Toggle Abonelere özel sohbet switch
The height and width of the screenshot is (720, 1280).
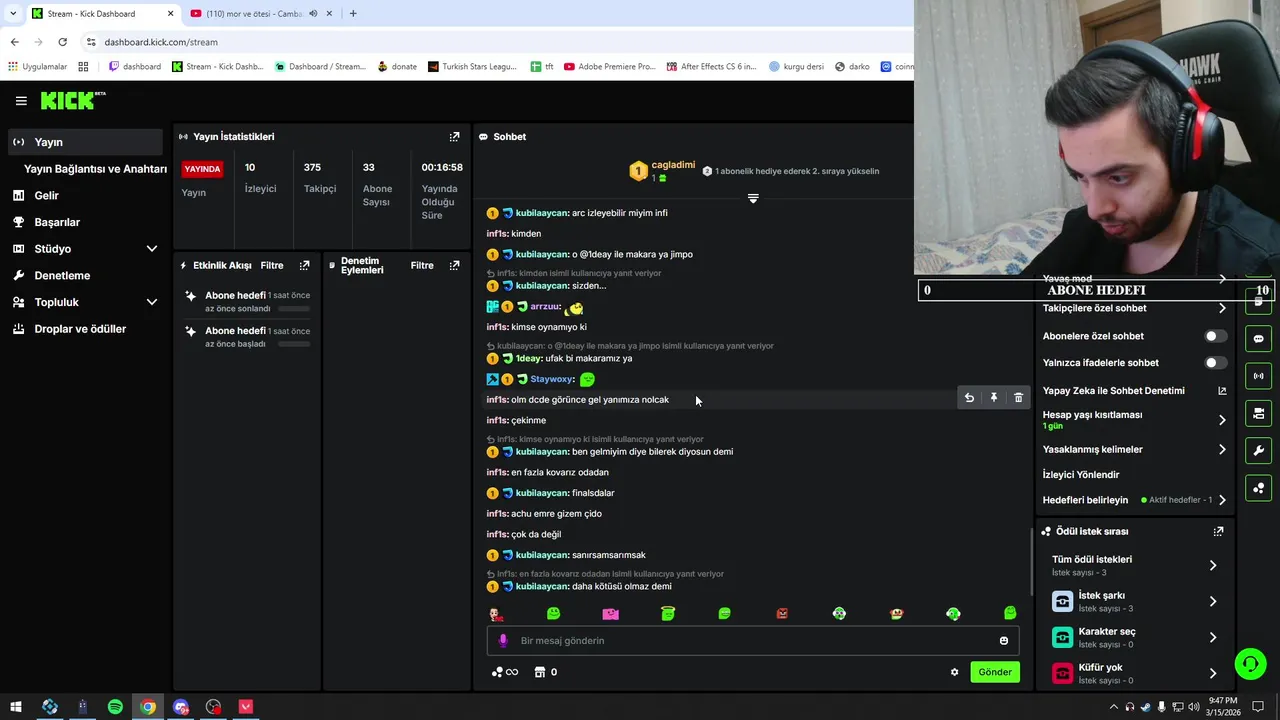tap(1215, 336)
